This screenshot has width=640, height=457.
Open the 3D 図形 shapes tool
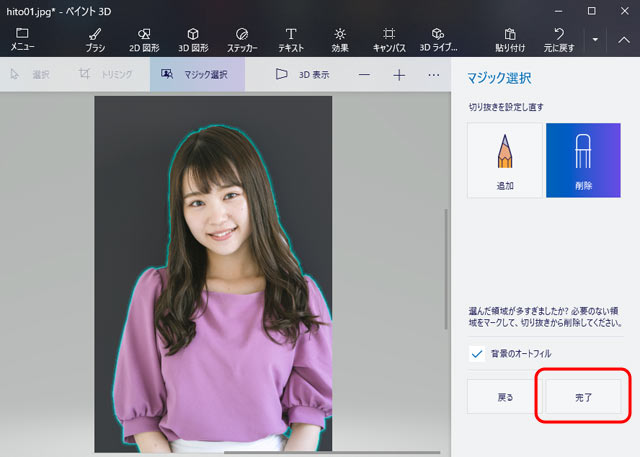point(193,40)
